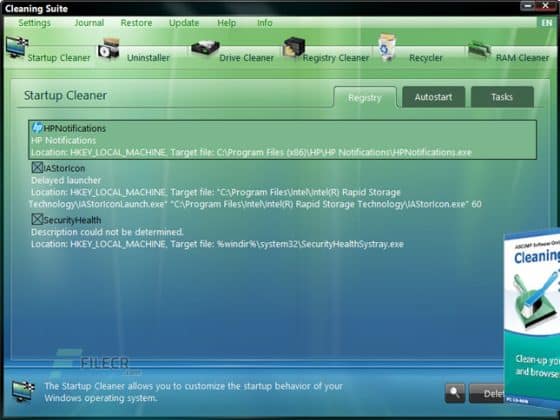Click 'Description could not be determined.' text
The width and height of the screenshot is (560, 420).
click(x=107, y=232)
